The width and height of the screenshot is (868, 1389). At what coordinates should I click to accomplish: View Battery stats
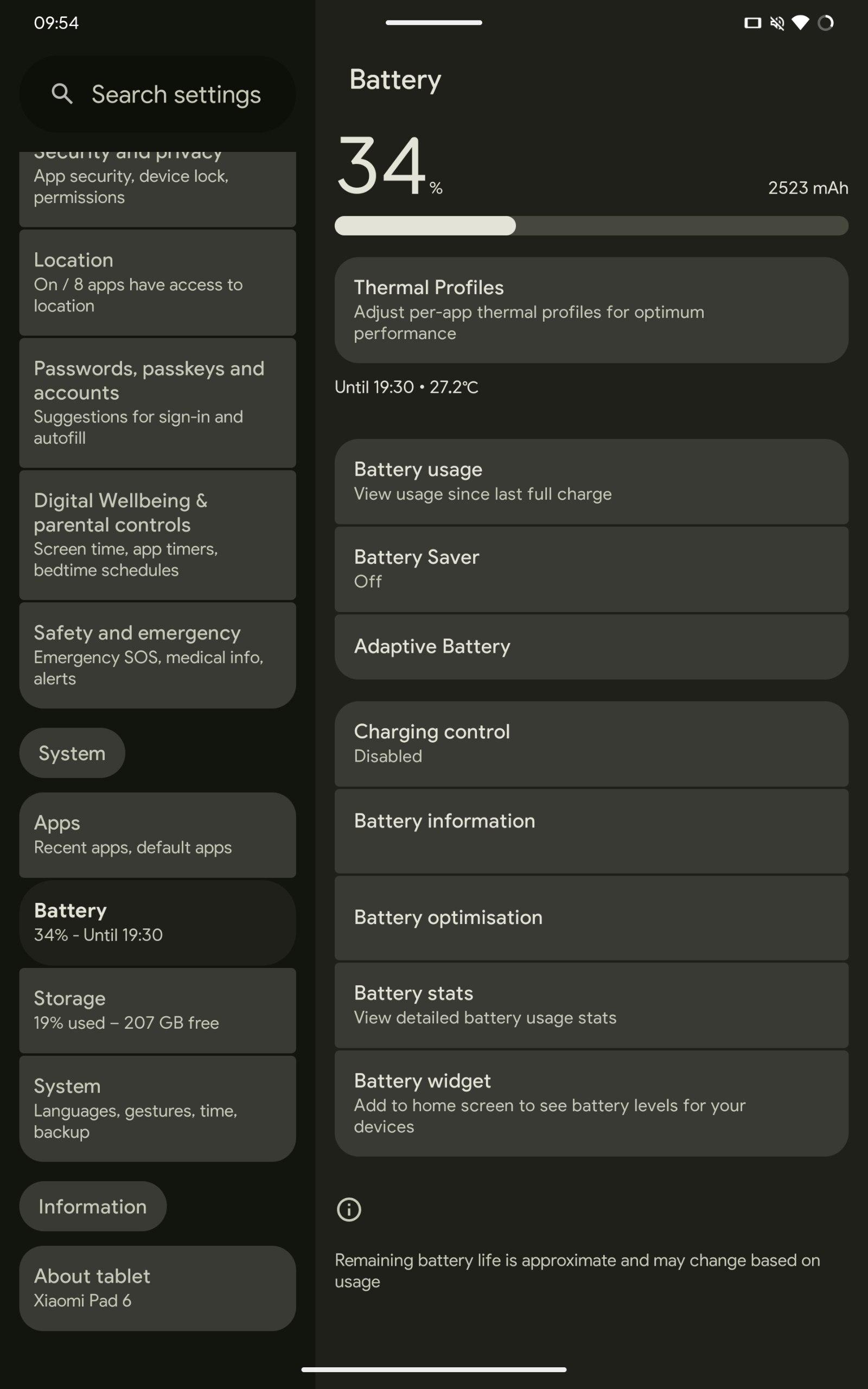591,1005
